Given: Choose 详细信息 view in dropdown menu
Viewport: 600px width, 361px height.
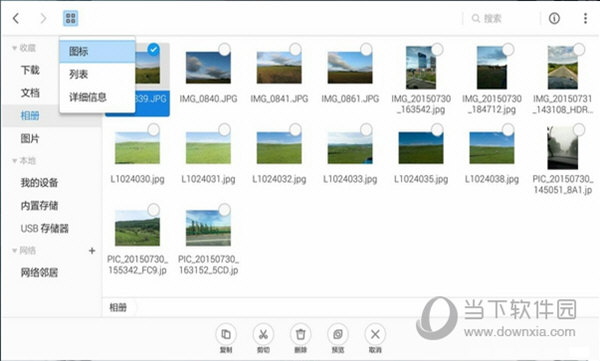Looking at the screenshot, I should (97, 97).
